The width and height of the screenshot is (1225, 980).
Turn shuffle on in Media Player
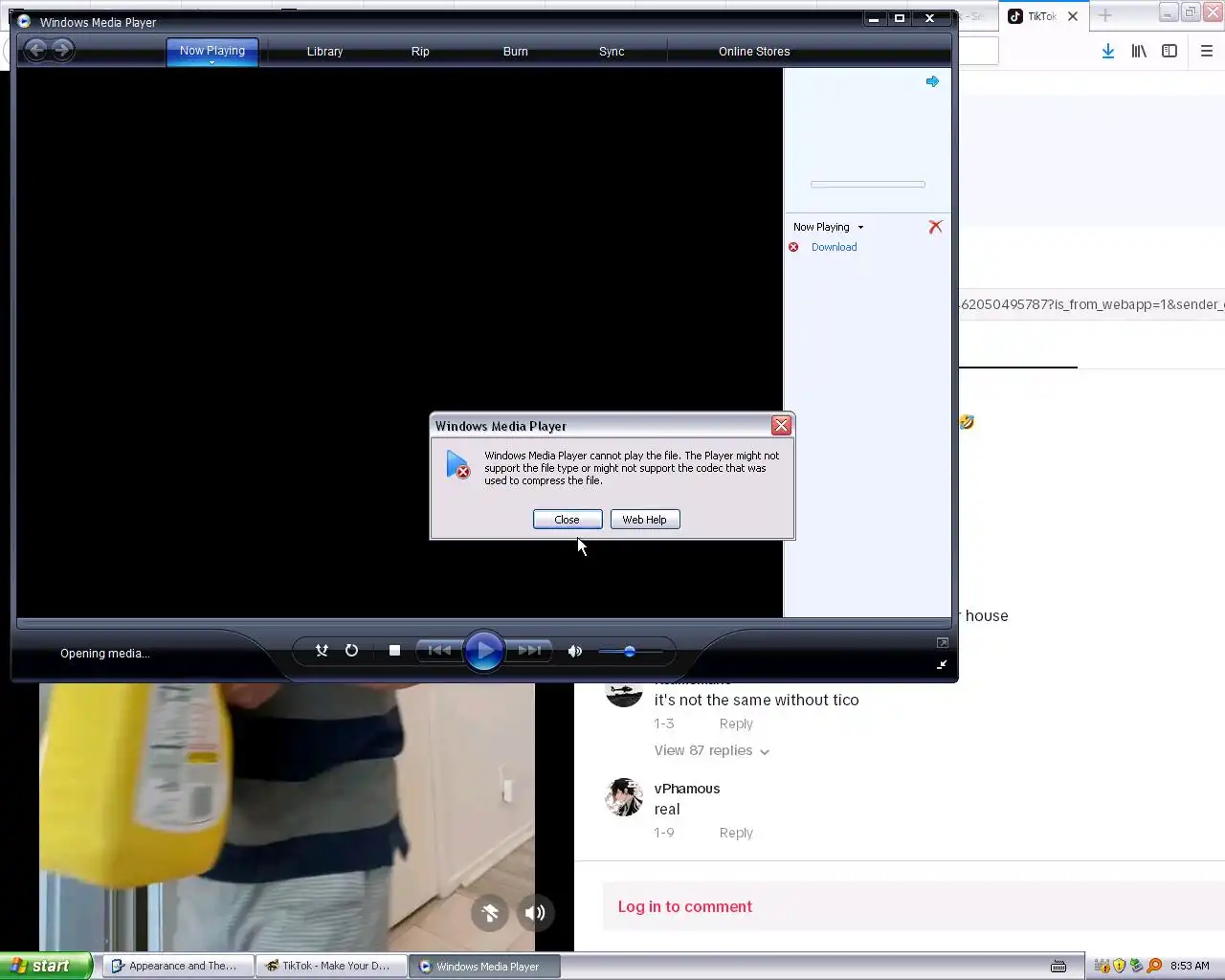click(x=322, y=651)
